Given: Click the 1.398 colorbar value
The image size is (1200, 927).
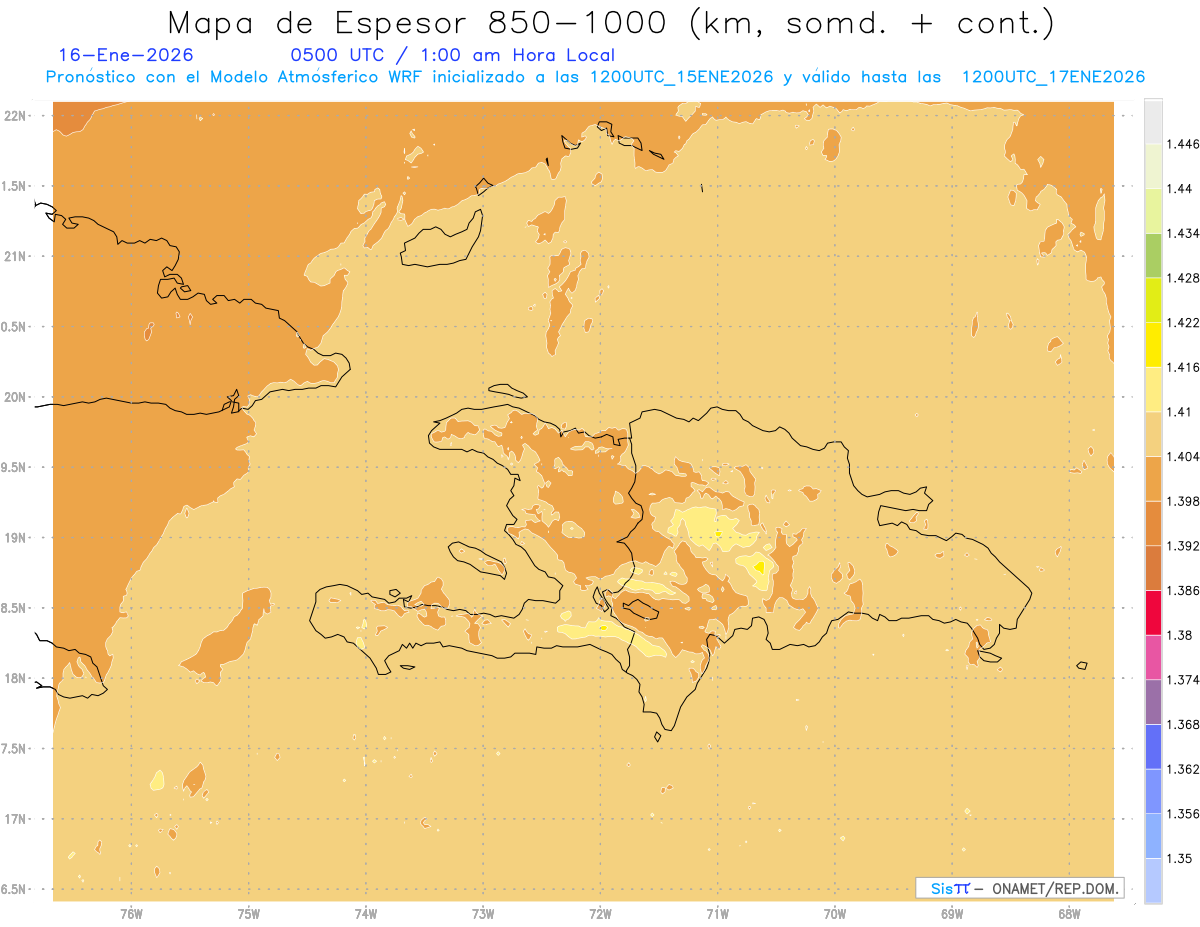Looking at the screenshot, I should [x=1182, y=501].
